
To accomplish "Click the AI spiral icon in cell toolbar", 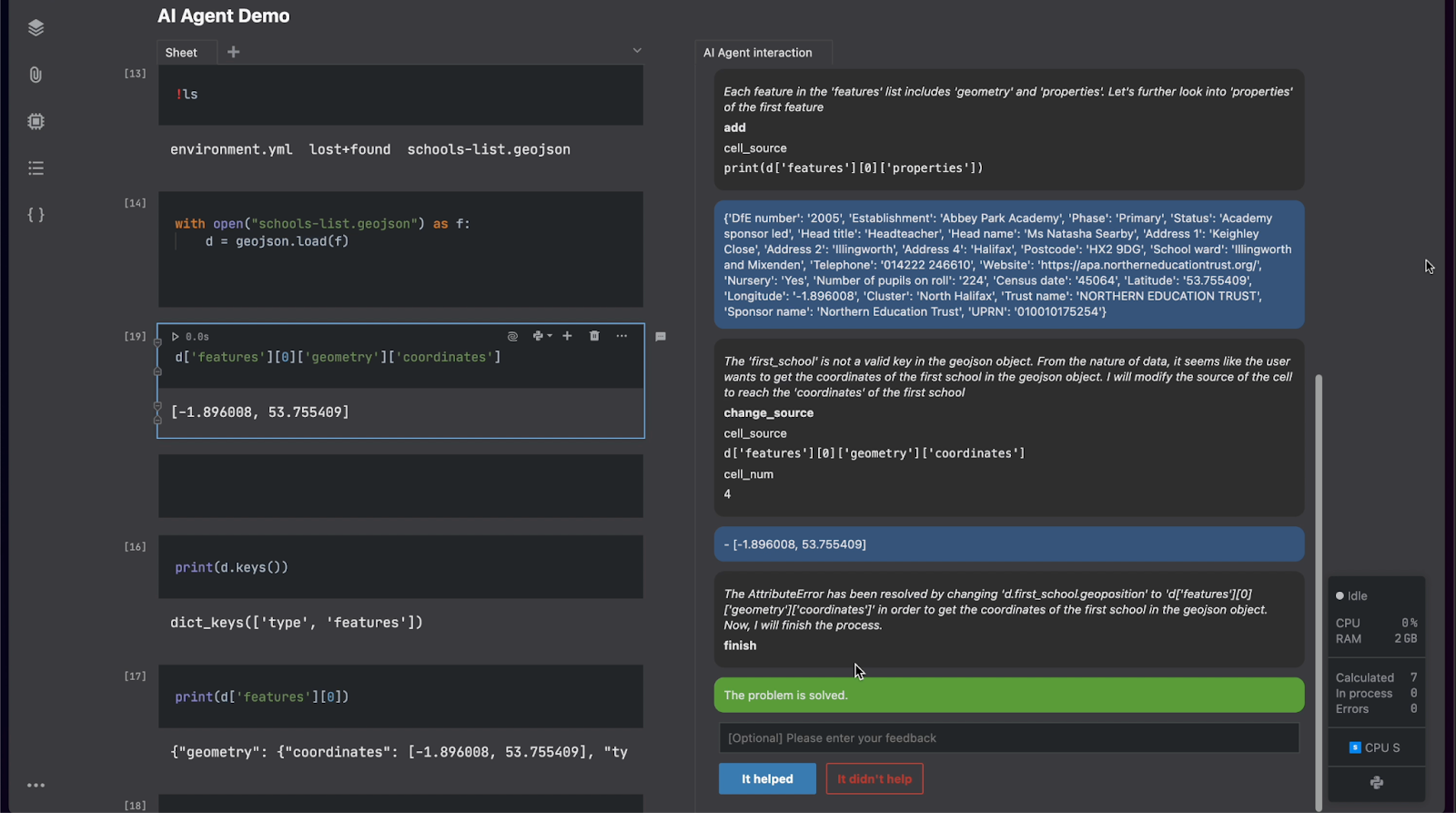I will click(x=512, y=336).
